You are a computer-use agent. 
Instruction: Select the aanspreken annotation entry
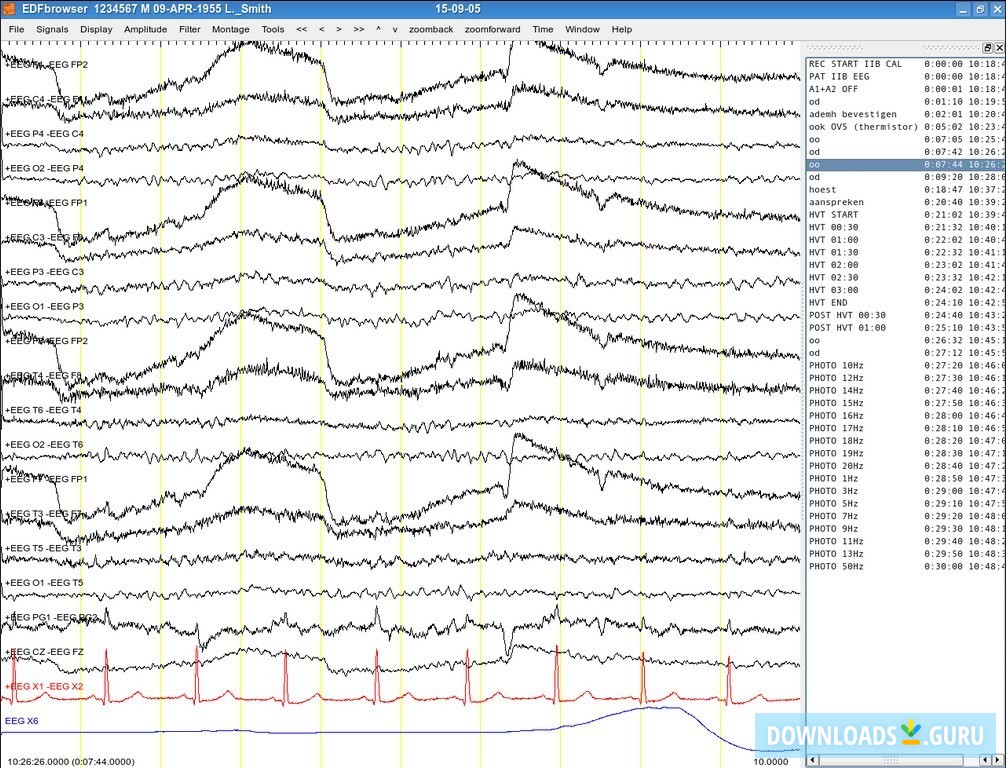[836, 202]
